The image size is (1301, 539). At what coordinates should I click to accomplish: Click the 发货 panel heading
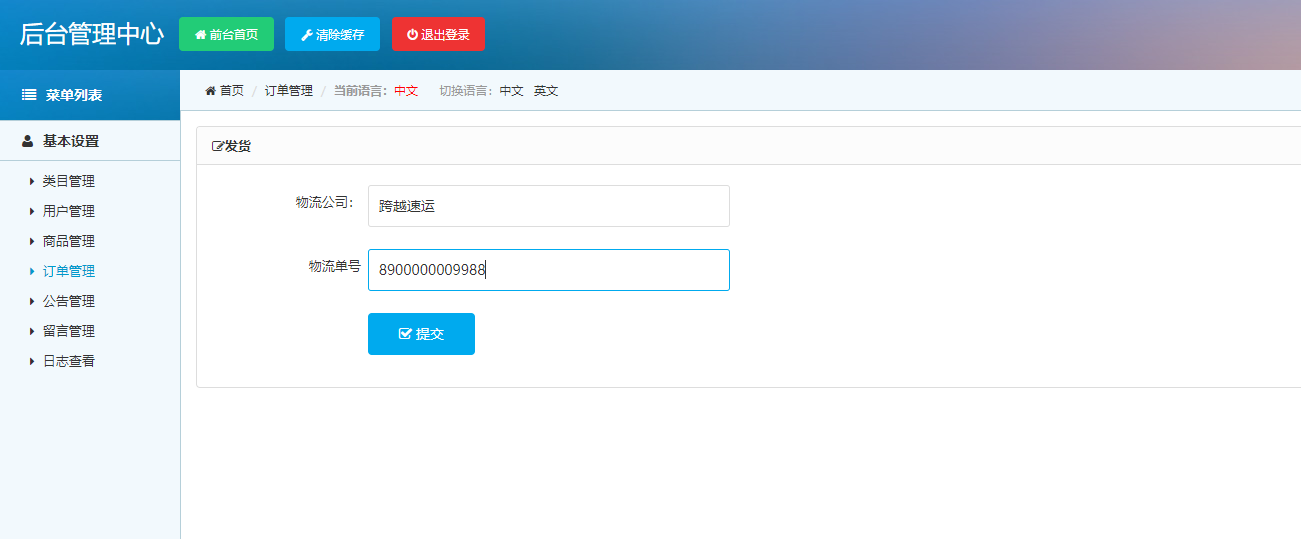pos(238,146)
